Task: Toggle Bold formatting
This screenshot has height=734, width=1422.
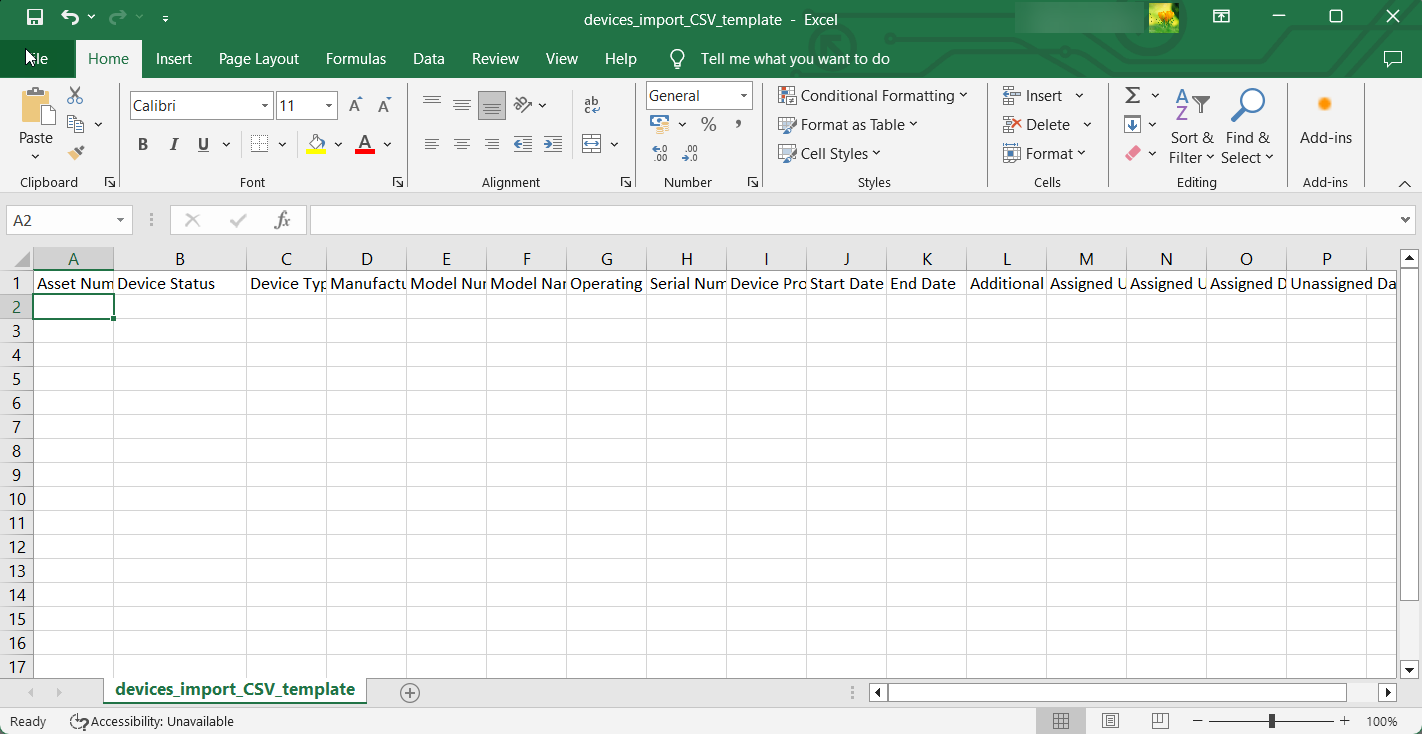Action: pos(143,144)
